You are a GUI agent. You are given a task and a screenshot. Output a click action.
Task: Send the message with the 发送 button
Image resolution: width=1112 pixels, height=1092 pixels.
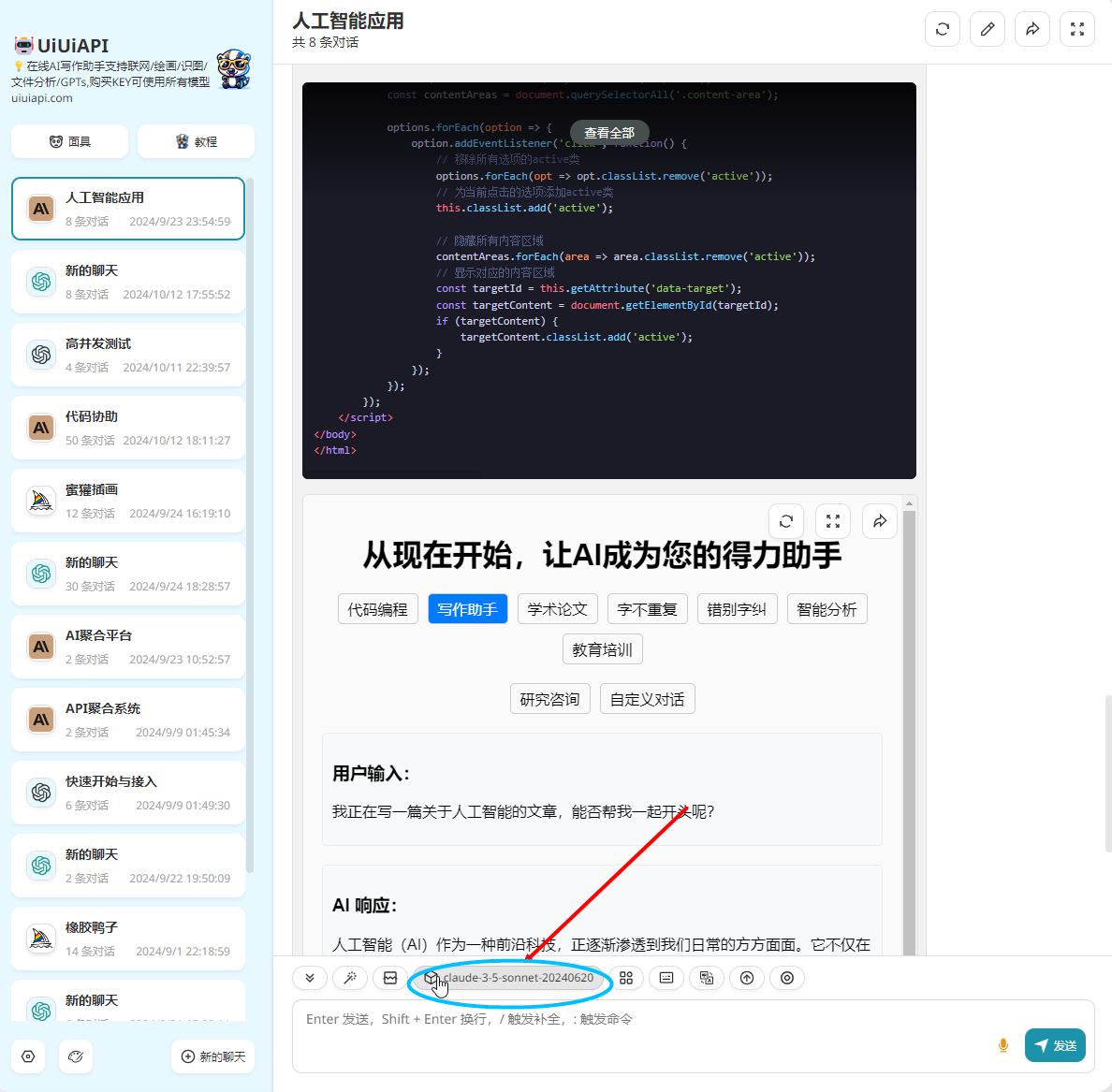pyautogui.click(x=1055, y=1045)
